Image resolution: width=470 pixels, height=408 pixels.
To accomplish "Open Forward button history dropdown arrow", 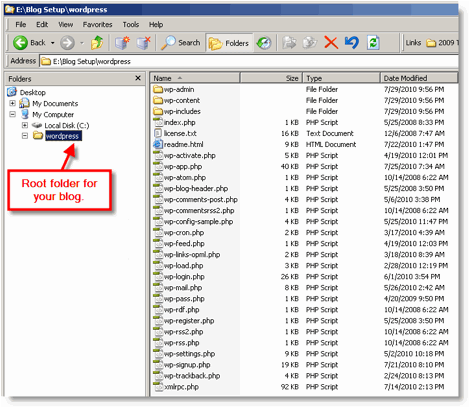I will click(82, 43).
